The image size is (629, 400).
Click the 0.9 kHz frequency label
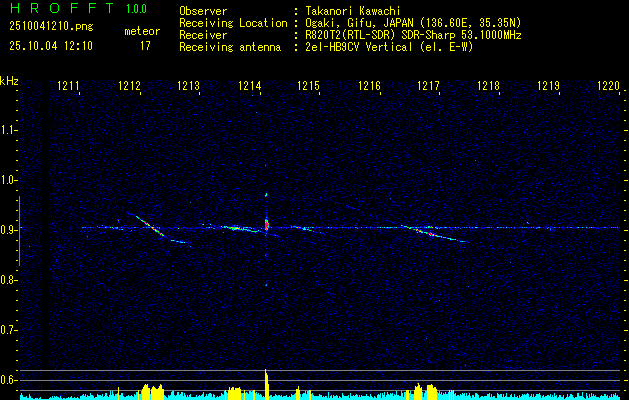tap(8, 230)
